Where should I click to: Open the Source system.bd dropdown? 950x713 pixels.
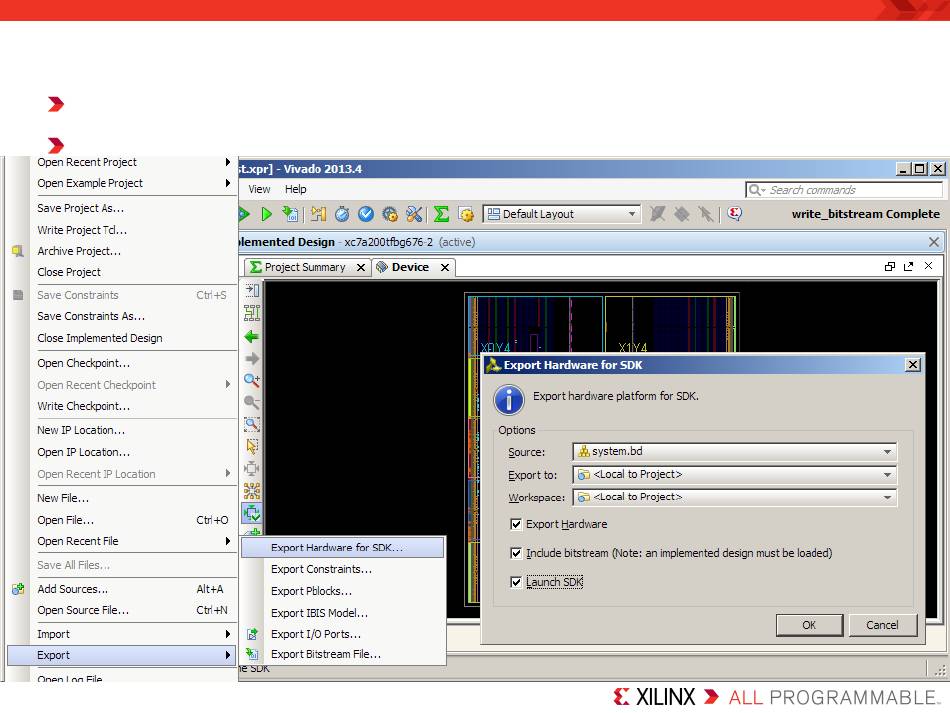click(x=734, y=451)
